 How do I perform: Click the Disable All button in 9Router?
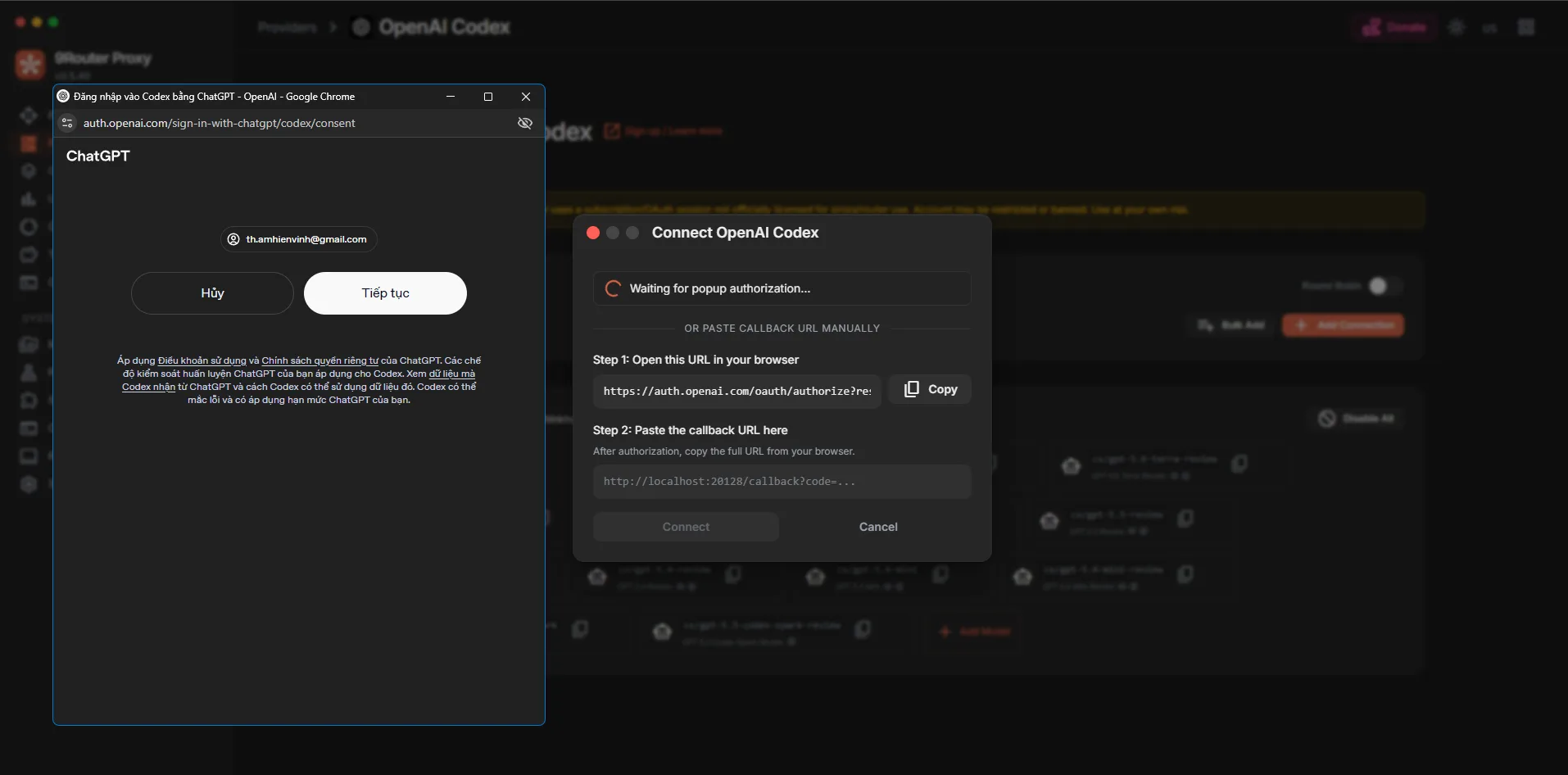(1357, 419)
